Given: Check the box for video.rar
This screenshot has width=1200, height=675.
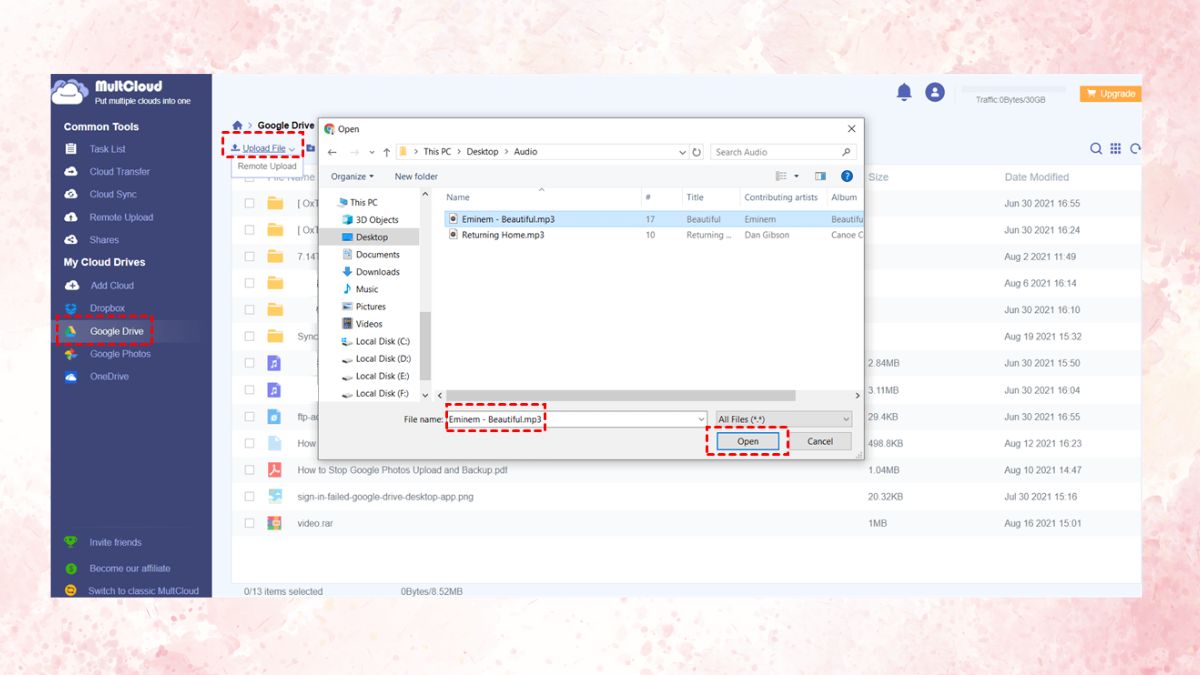Looking at the screenshot, I should click(249, 523).
